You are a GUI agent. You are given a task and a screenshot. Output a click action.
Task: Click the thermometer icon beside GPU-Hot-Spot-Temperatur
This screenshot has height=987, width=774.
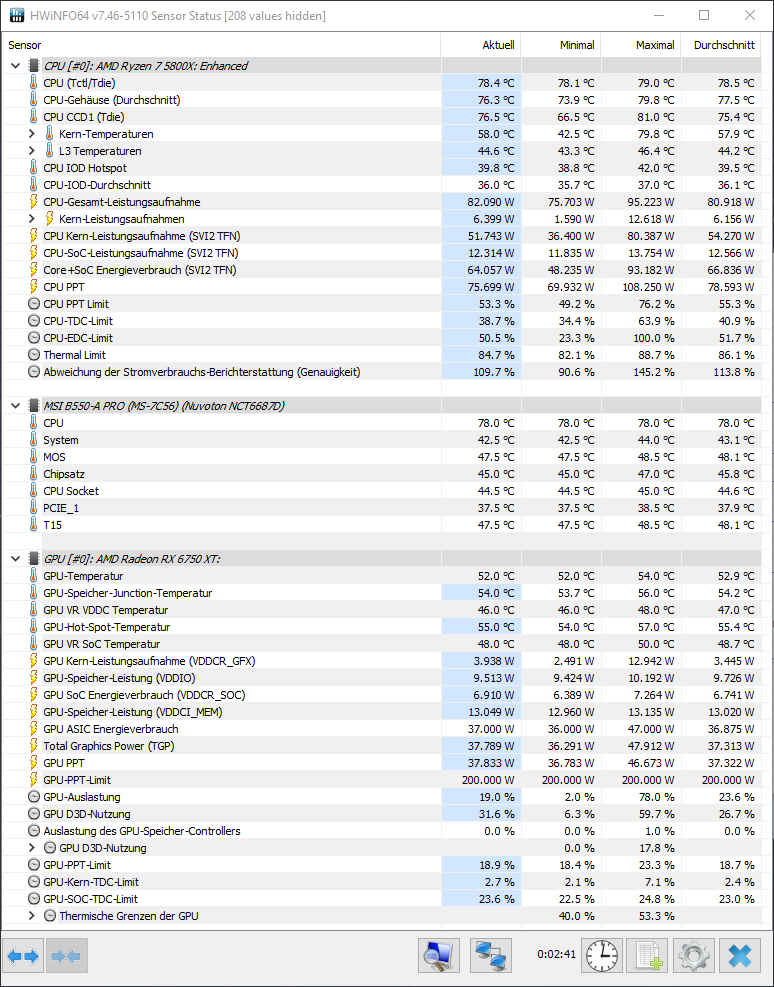tap(34, 626)
